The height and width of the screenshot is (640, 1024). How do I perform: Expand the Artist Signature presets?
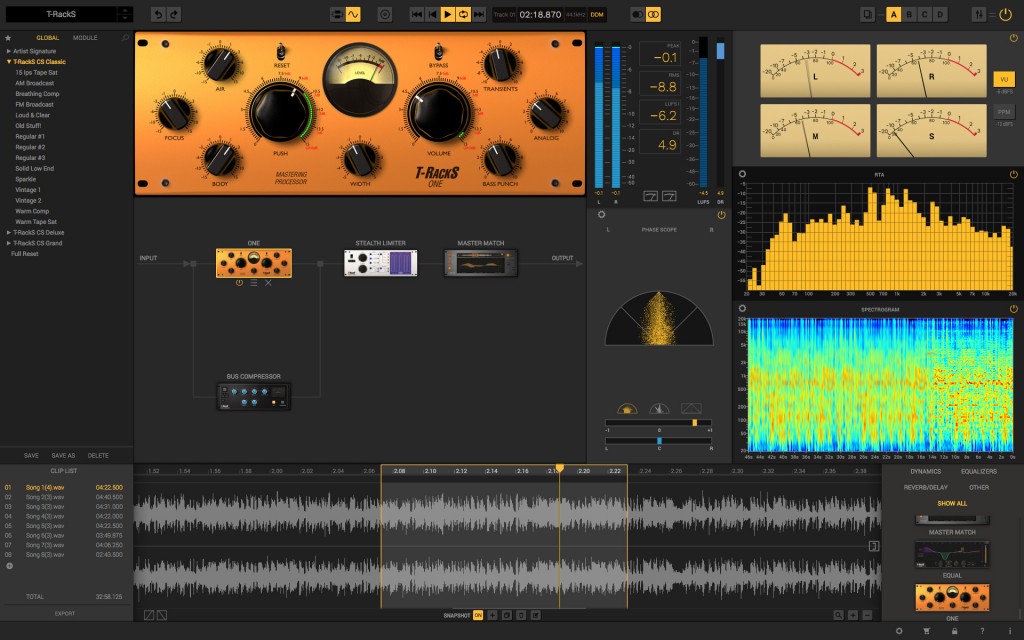[8, 51]
